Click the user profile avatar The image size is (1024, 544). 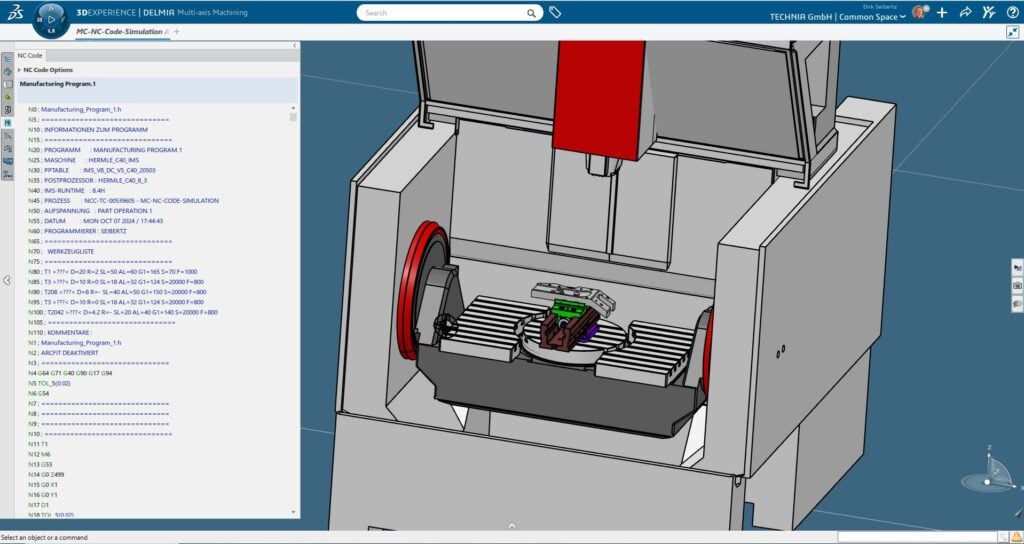(x=918, y=13)
